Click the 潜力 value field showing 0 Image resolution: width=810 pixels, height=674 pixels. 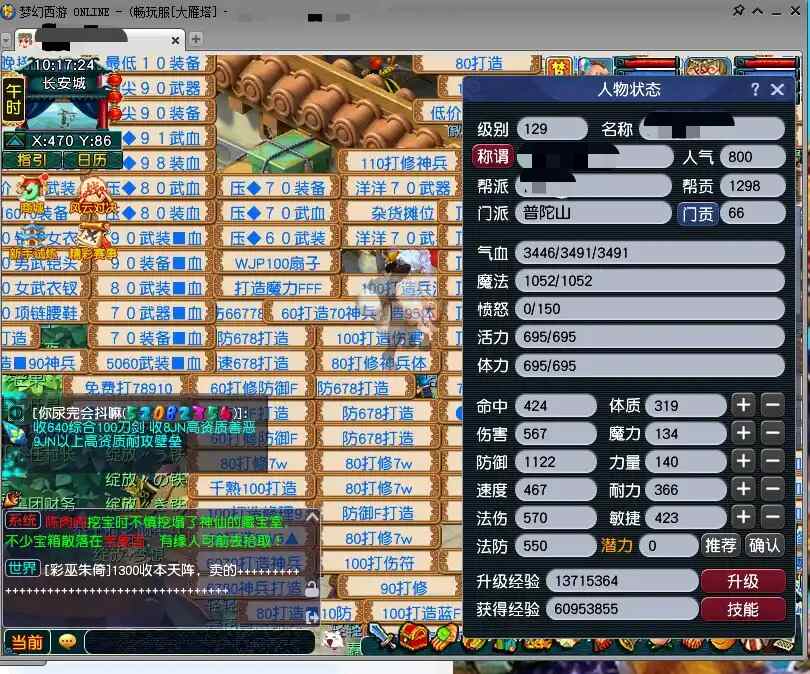[669, 545]
